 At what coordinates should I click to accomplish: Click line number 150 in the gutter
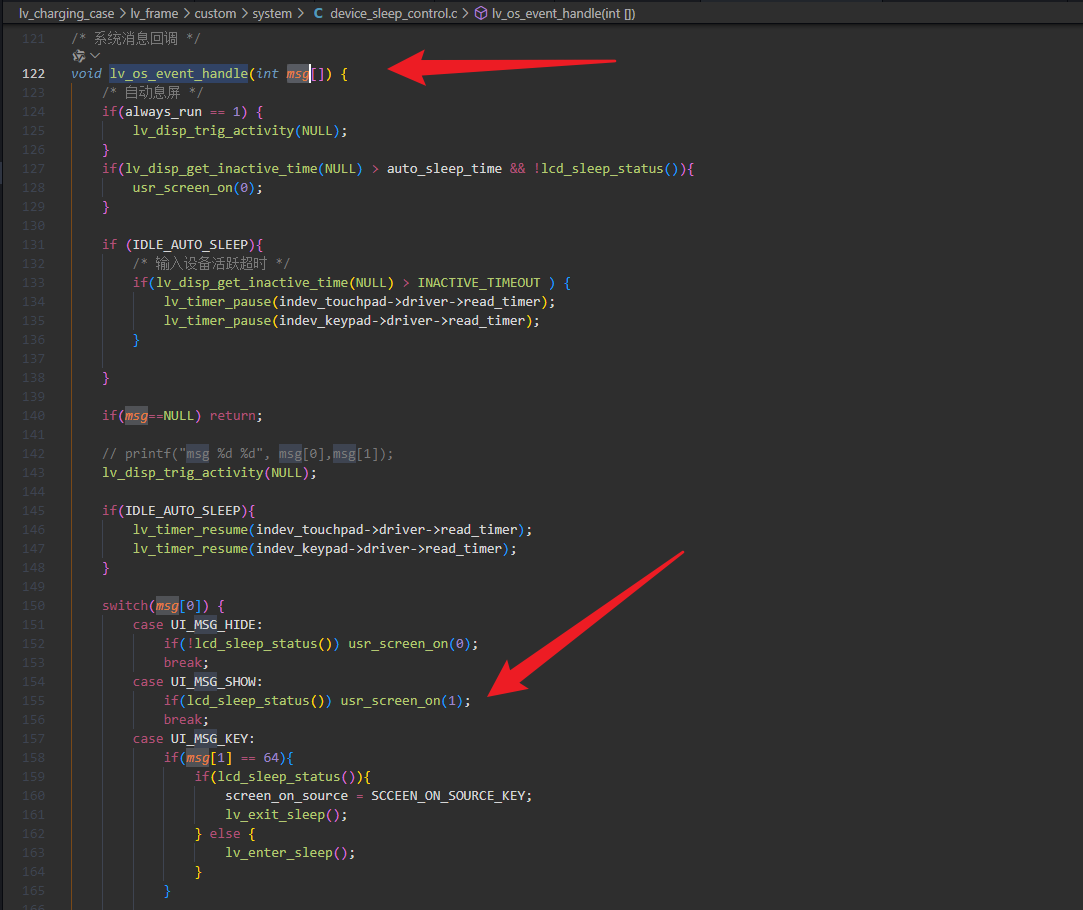coord(33,606)
